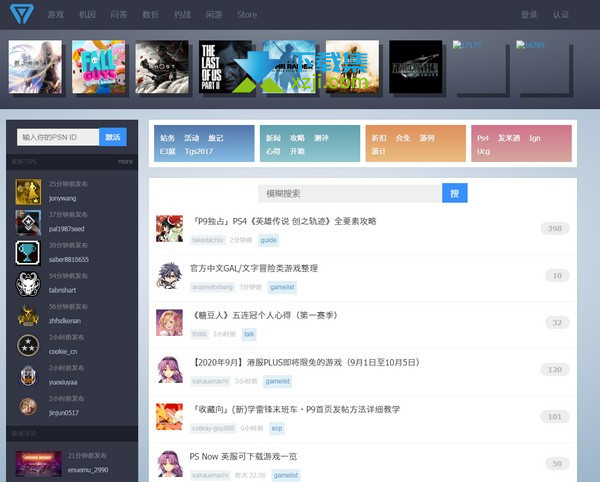Go to the 数折 section
600x482 pixels.
(x=150, y=15)
